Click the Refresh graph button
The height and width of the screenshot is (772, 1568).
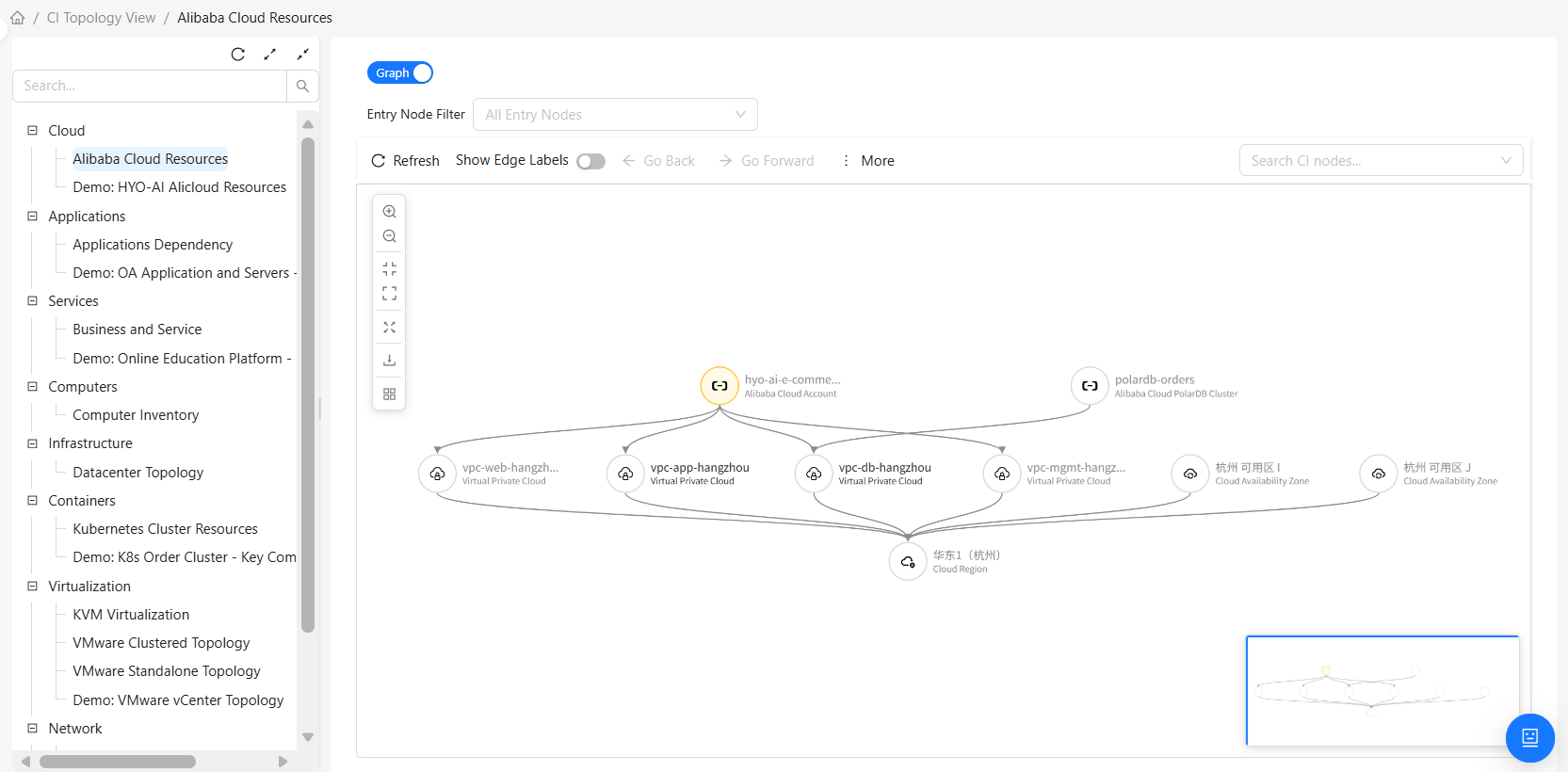tap(406, 161)
